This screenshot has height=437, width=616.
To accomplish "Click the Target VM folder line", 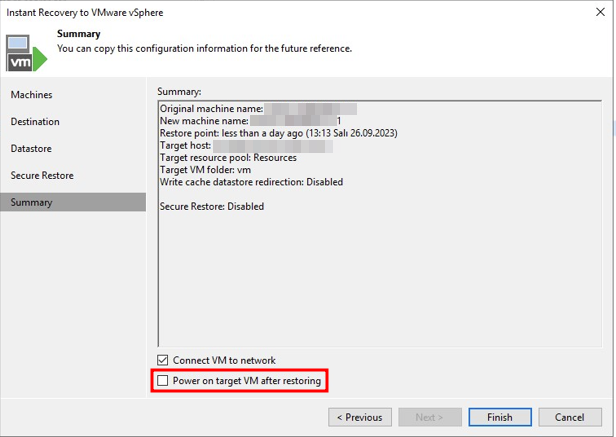I will [x=205, y=170].
